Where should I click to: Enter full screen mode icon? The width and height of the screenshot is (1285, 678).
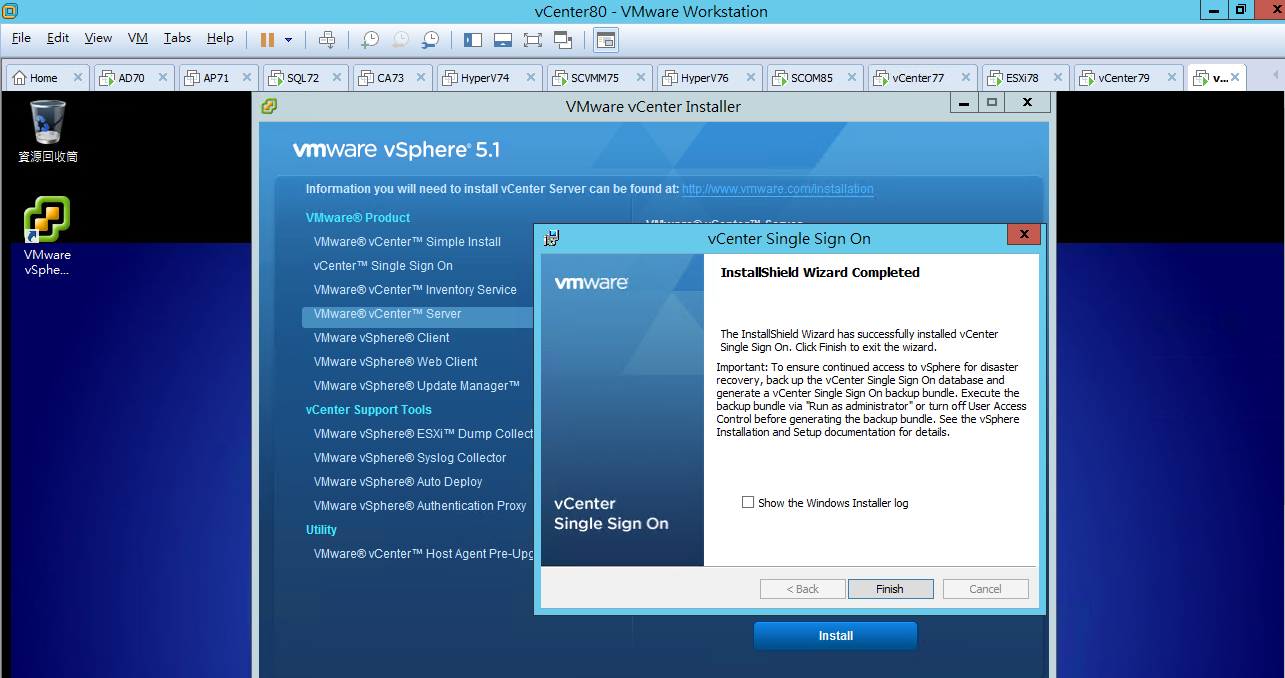point(533,40)
